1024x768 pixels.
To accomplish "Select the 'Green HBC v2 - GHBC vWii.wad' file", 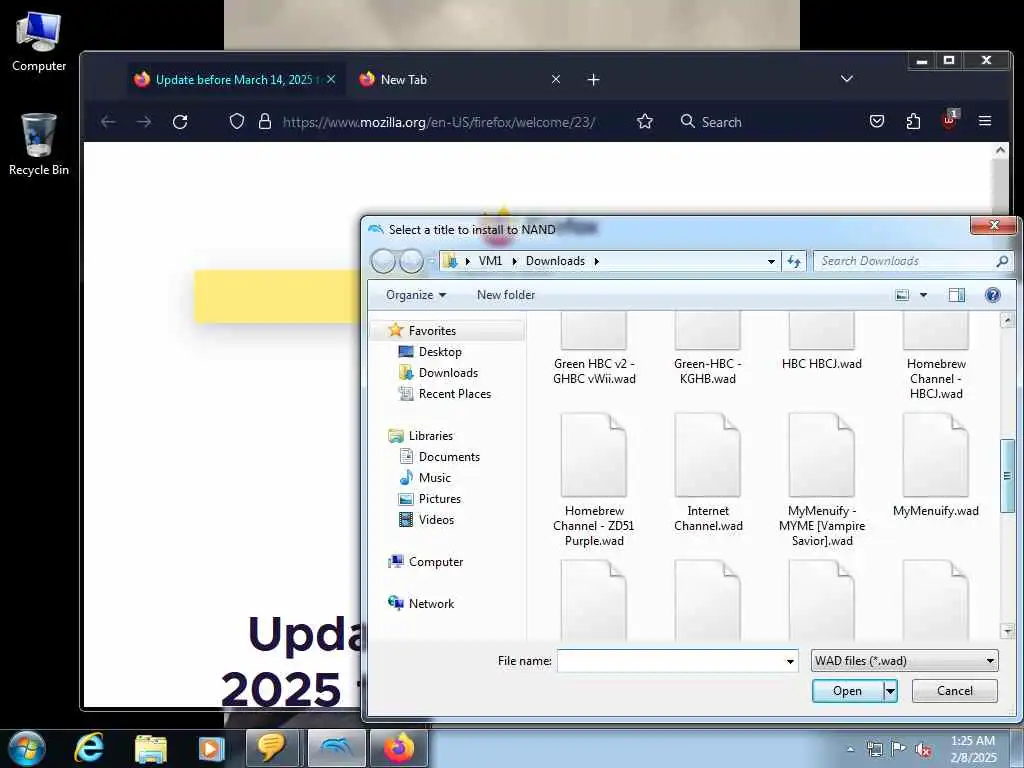I will [594, 349].
